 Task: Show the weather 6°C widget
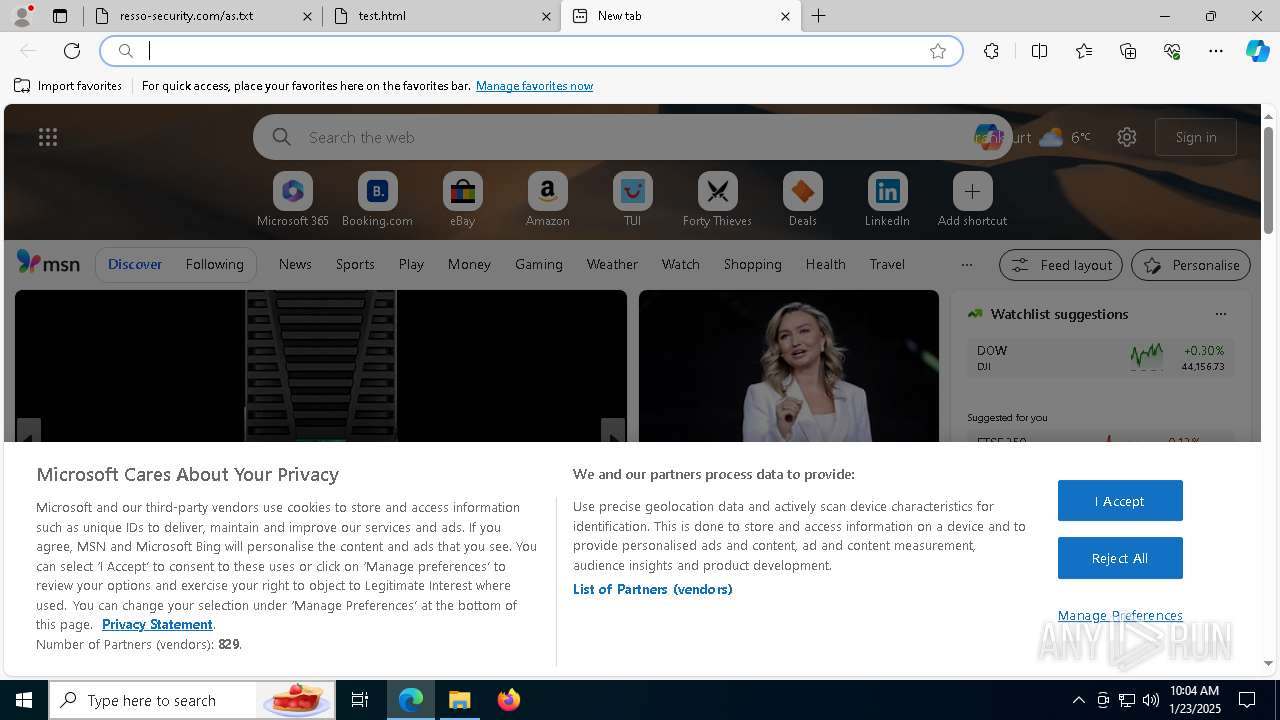point(1065,137)
